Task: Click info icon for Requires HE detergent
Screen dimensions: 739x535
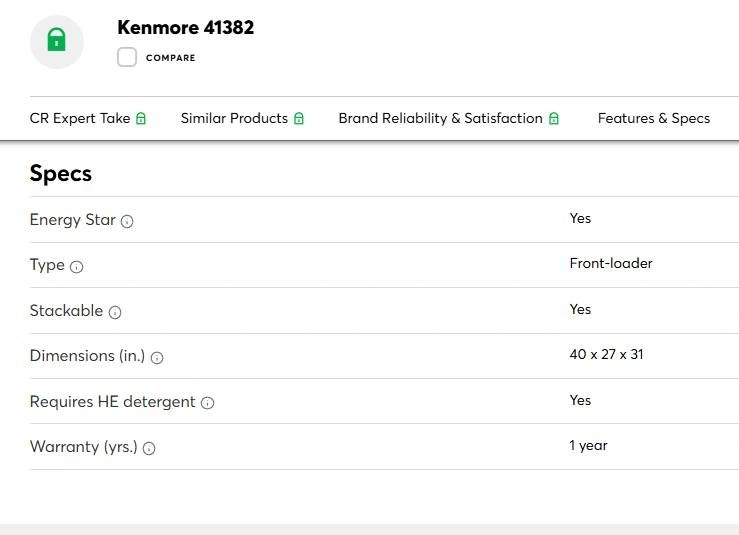Action: (x=208, y=403)
